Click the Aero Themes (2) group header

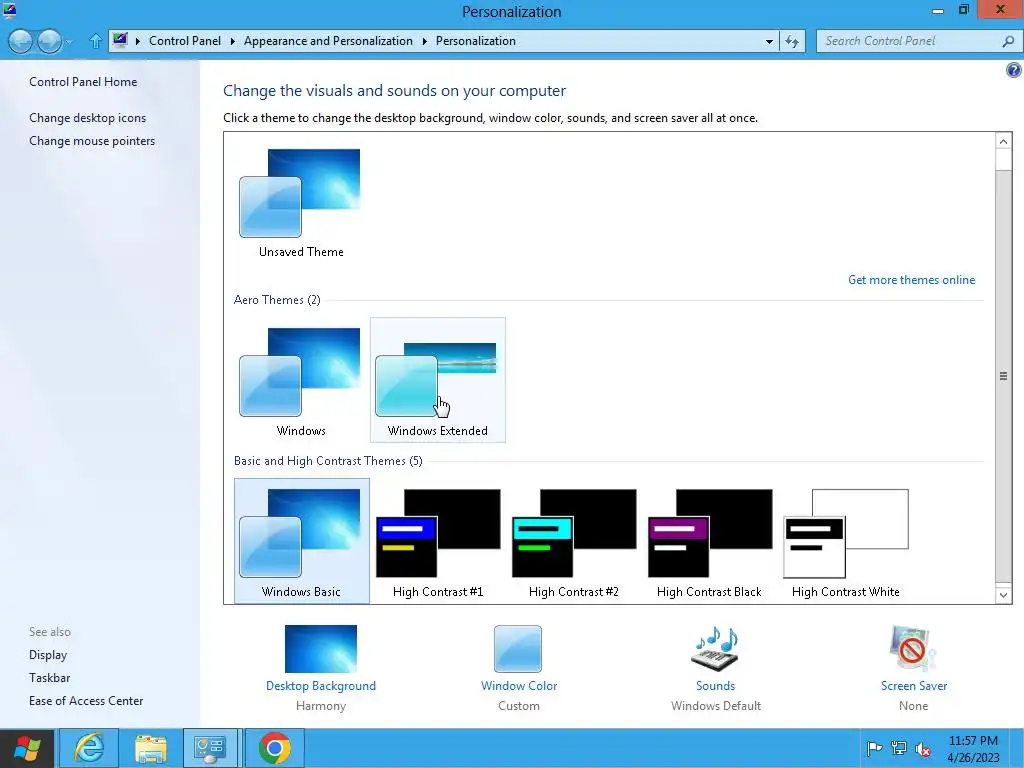(277, 300)
